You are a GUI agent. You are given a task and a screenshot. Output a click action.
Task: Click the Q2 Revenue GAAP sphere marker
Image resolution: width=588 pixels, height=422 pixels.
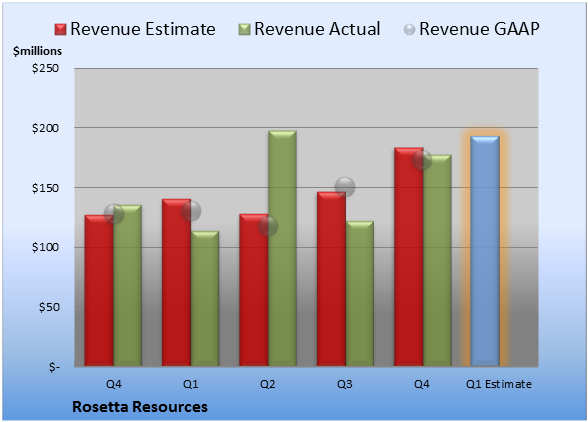pos(268,226)
